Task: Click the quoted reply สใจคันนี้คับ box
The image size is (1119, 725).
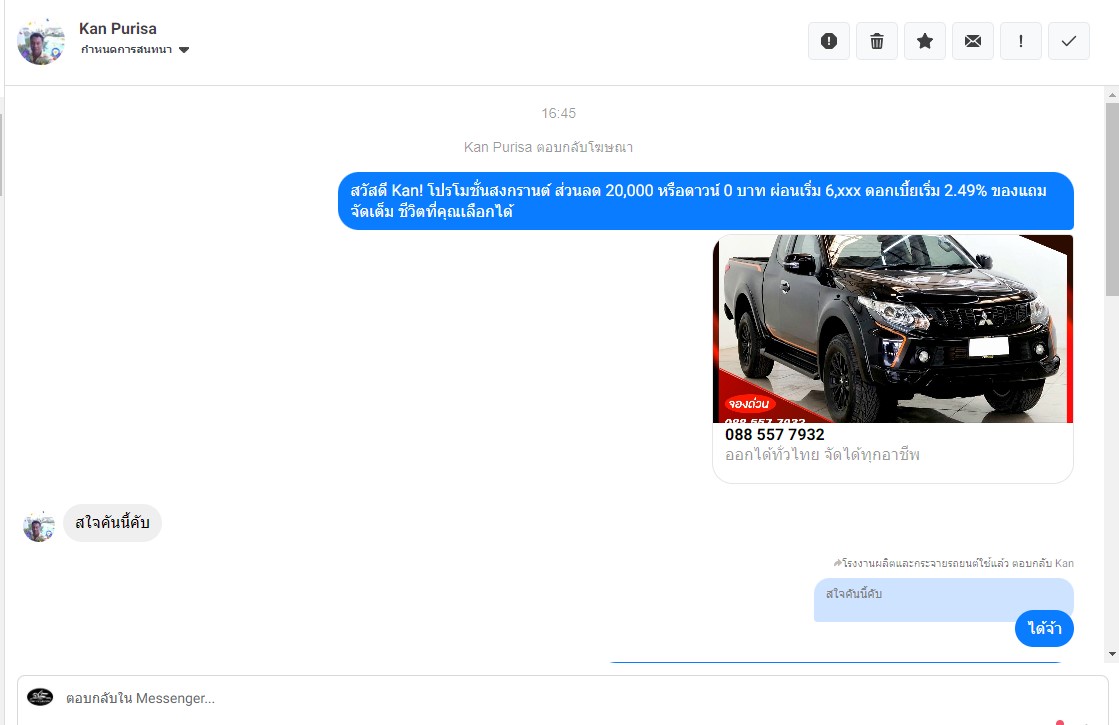Action: pyautogui.click(x=943, y=599)
